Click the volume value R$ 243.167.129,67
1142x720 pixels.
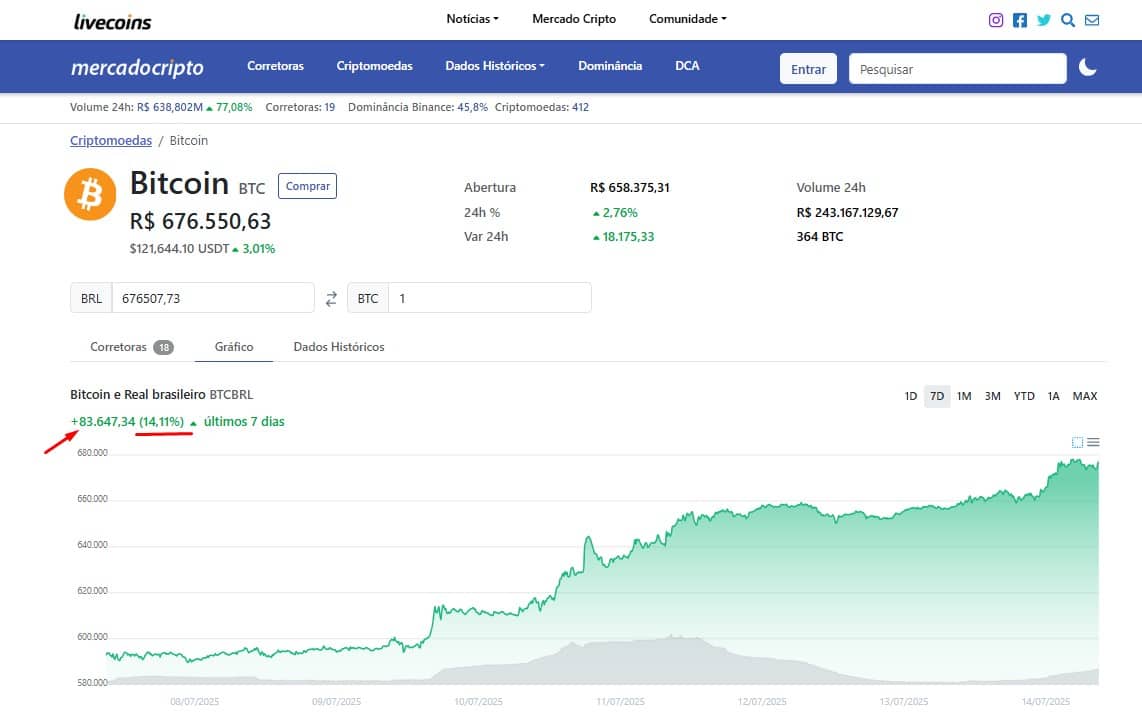pos(847,213)
